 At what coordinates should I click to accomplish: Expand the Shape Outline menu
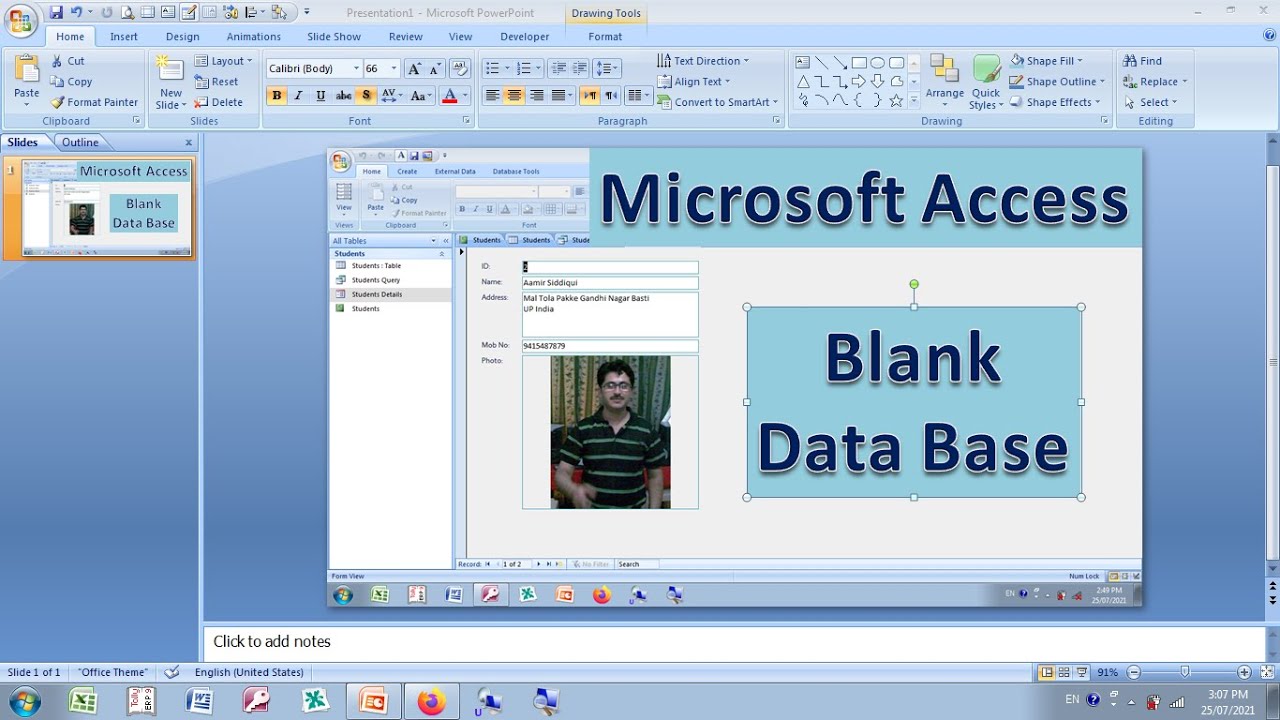1057,82
